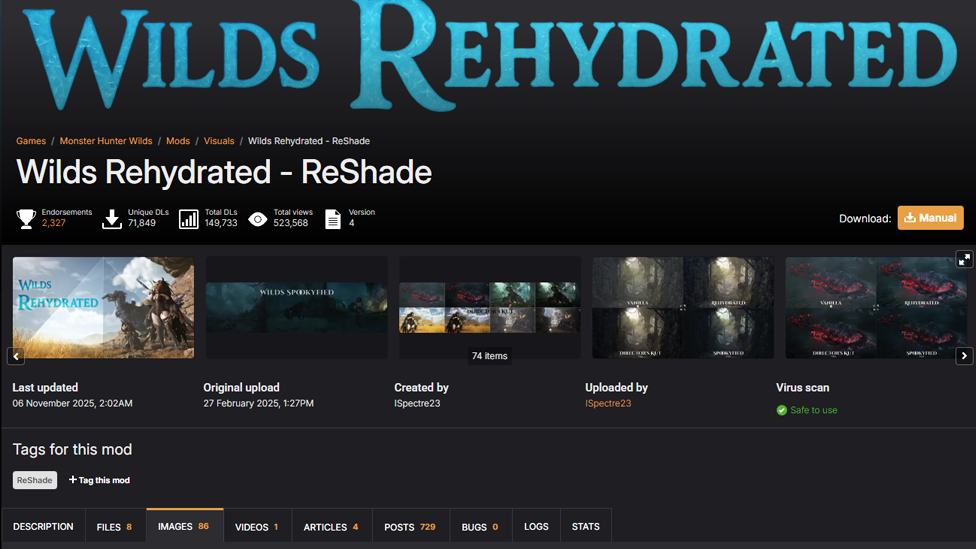Image resolution: width=976 pixels, height=549 pixels.
Task: Click the last updated date 06 November 2025
Action: [72, 403]
